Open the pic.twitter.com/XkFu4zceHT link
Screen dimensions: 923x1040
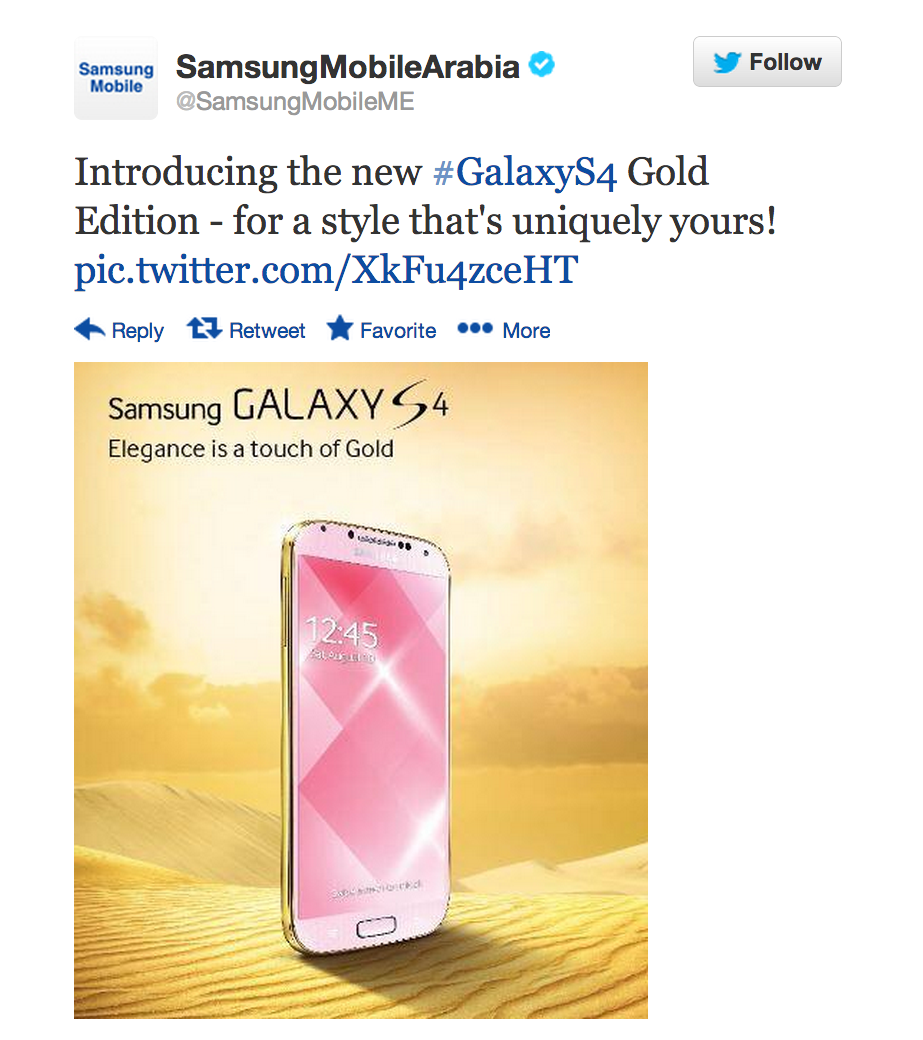pos(326,270)
